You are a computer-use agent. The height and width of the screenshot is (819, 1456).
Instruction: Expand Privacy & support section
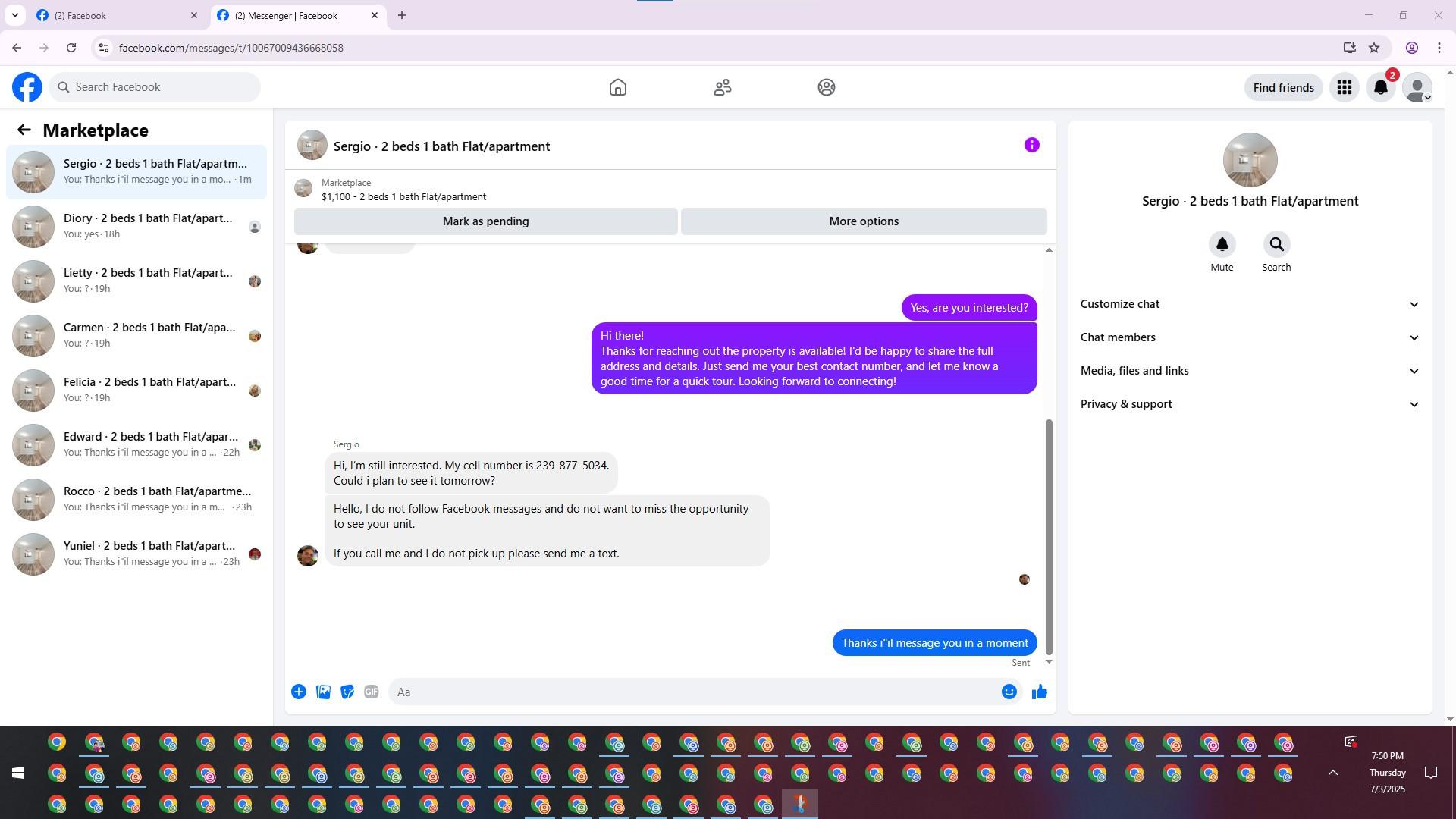(1249, 404)
